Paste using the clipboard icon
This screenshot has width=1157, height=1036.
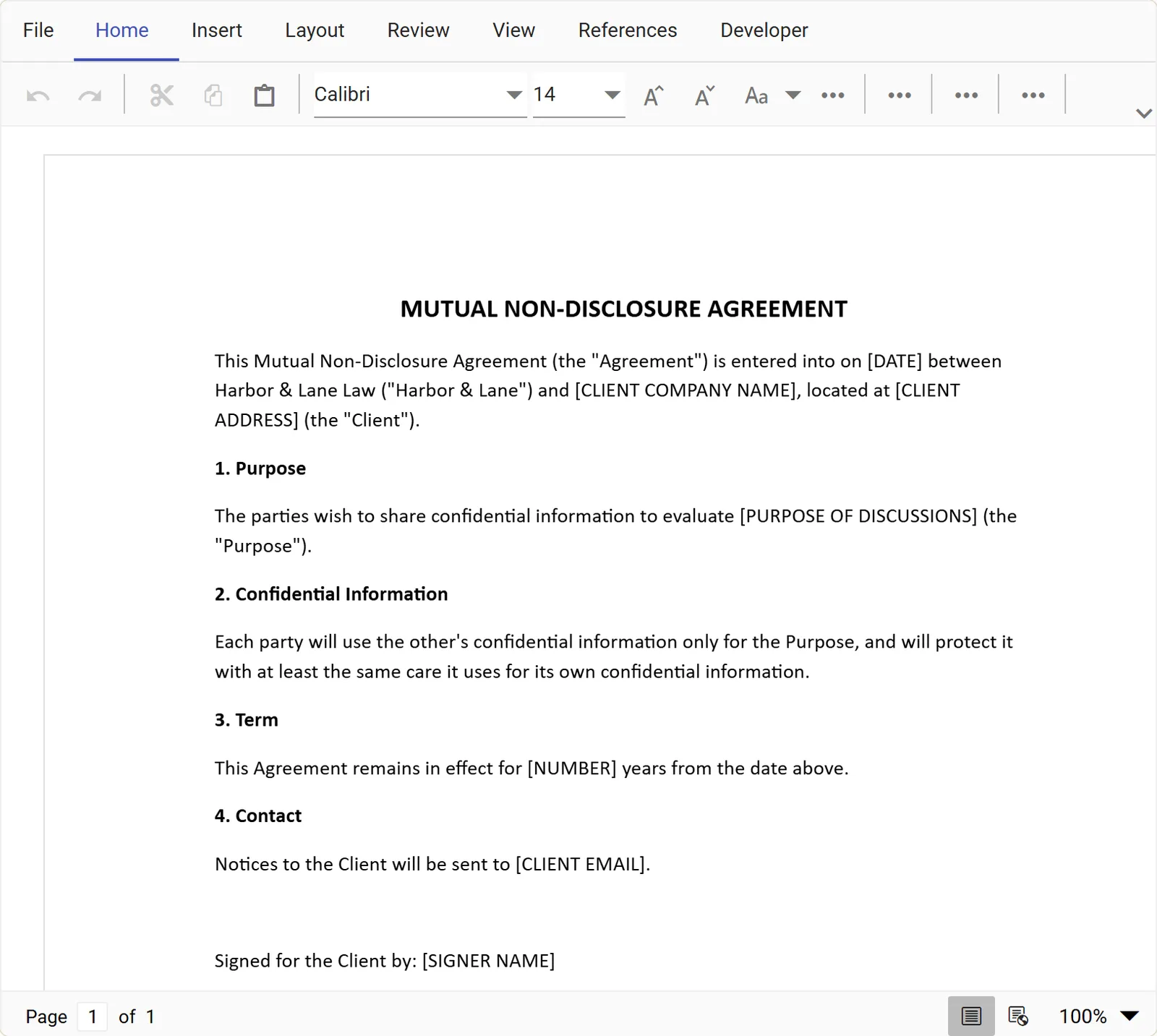[x=265, y=95]
